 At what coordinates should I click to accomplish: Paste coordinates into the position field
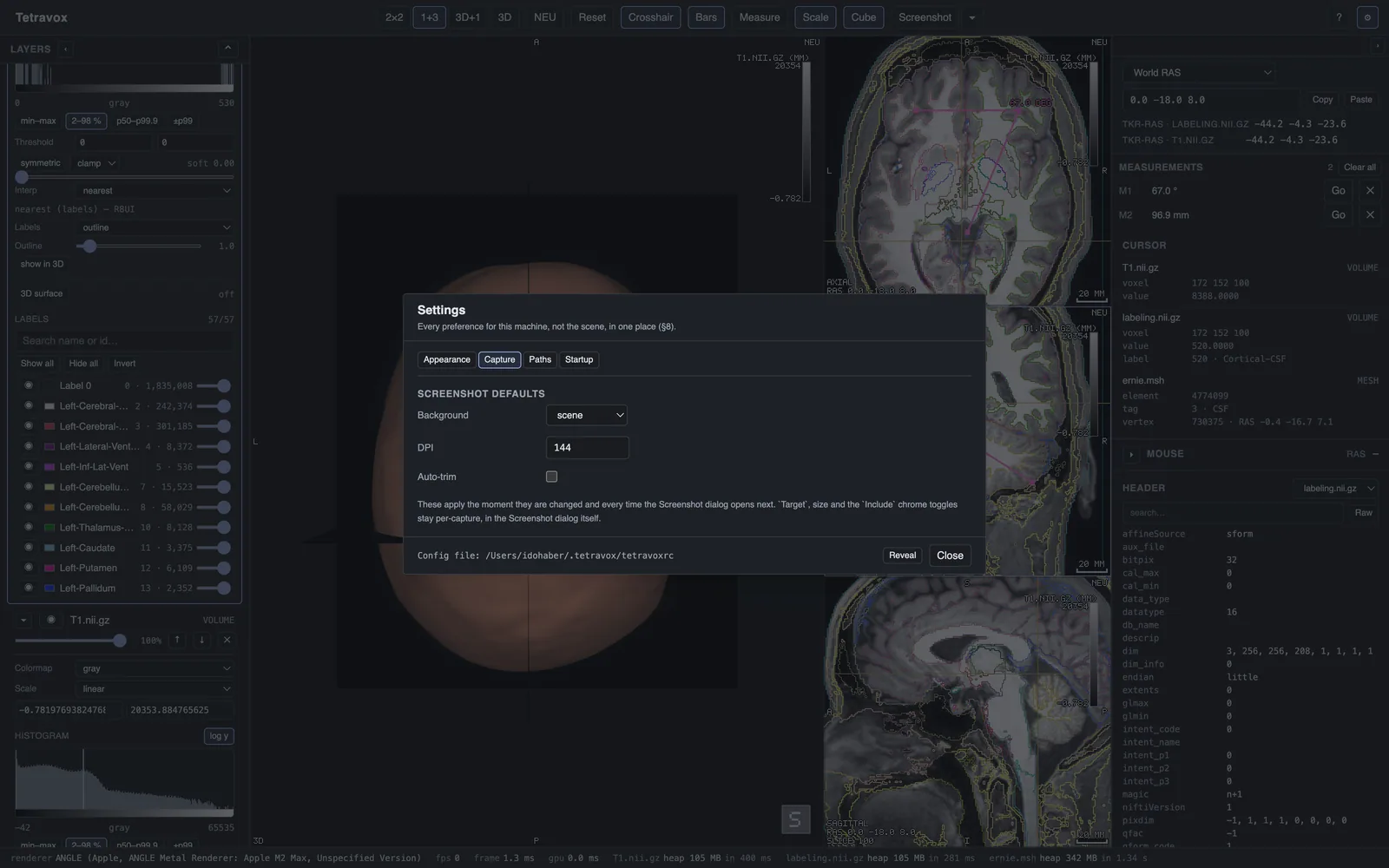click(1361, 100)
